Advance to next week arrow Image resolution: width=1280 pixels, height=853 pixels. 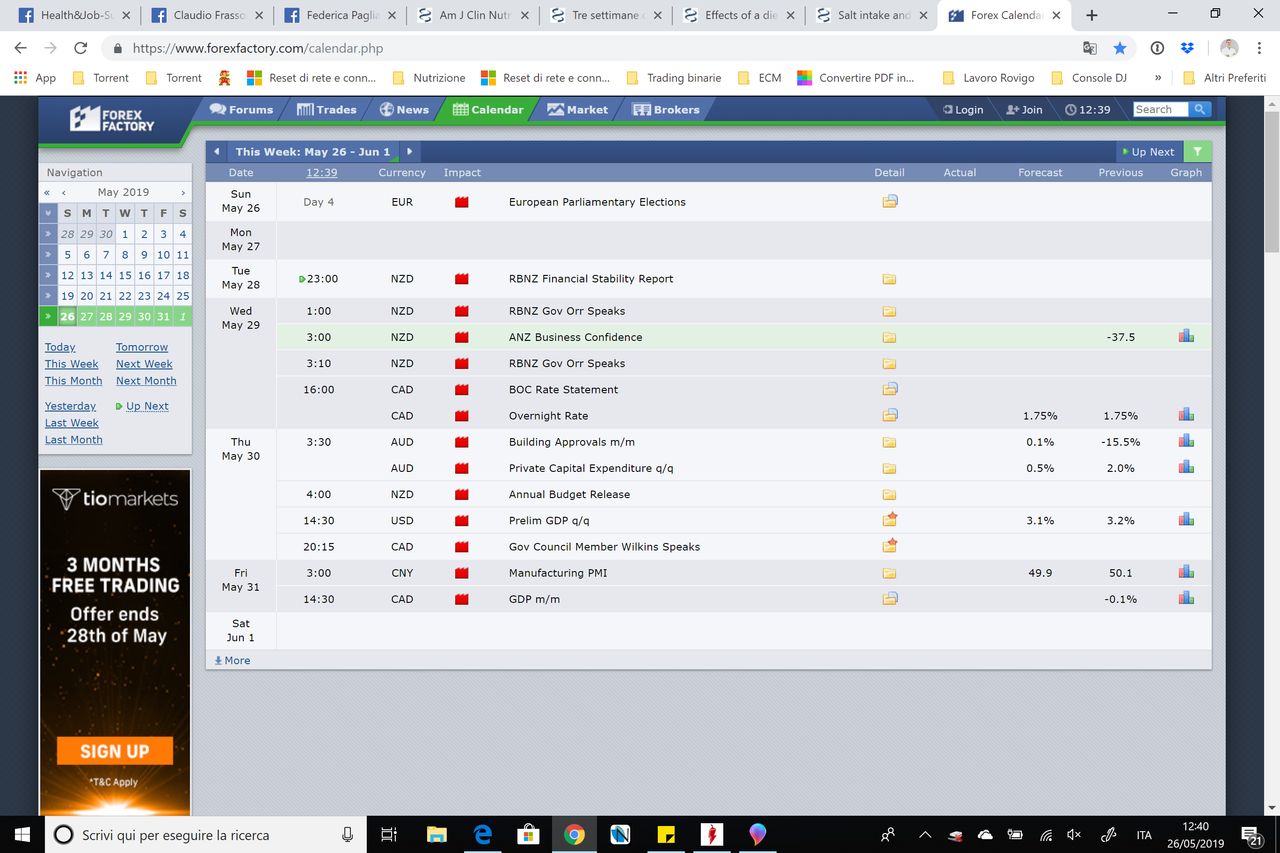(x=409, y=152)
